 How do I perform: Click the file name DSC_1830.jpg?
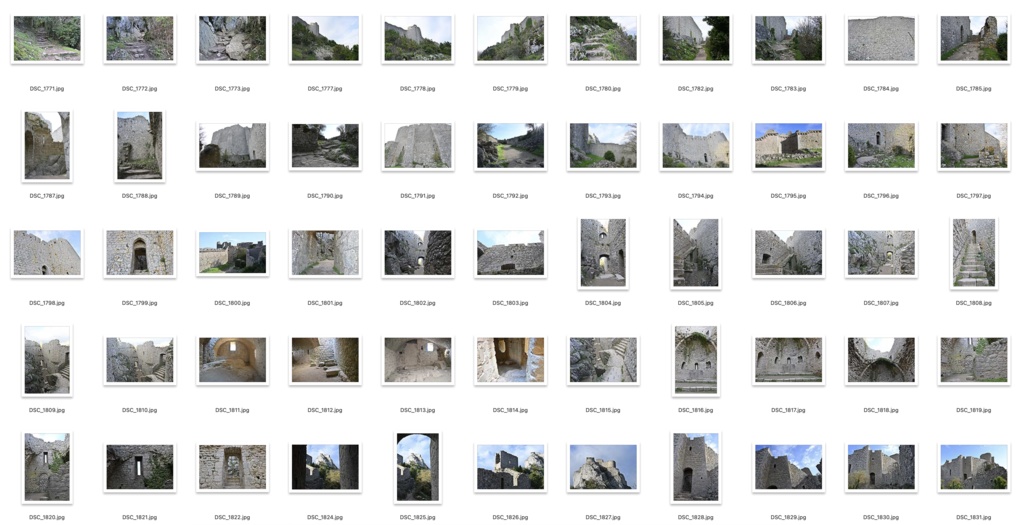click(x=881, y=517)
